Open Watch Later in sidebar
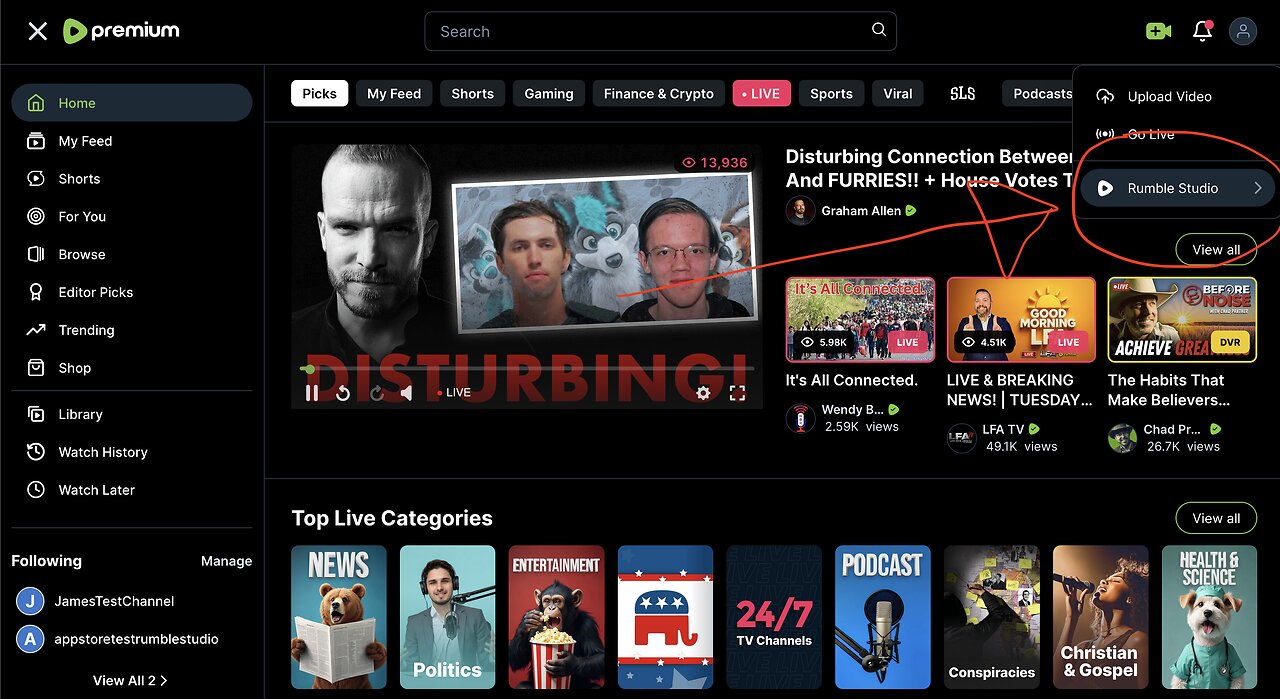The width and height of the screenshot is (1280, 699). (x=132, y=490)
